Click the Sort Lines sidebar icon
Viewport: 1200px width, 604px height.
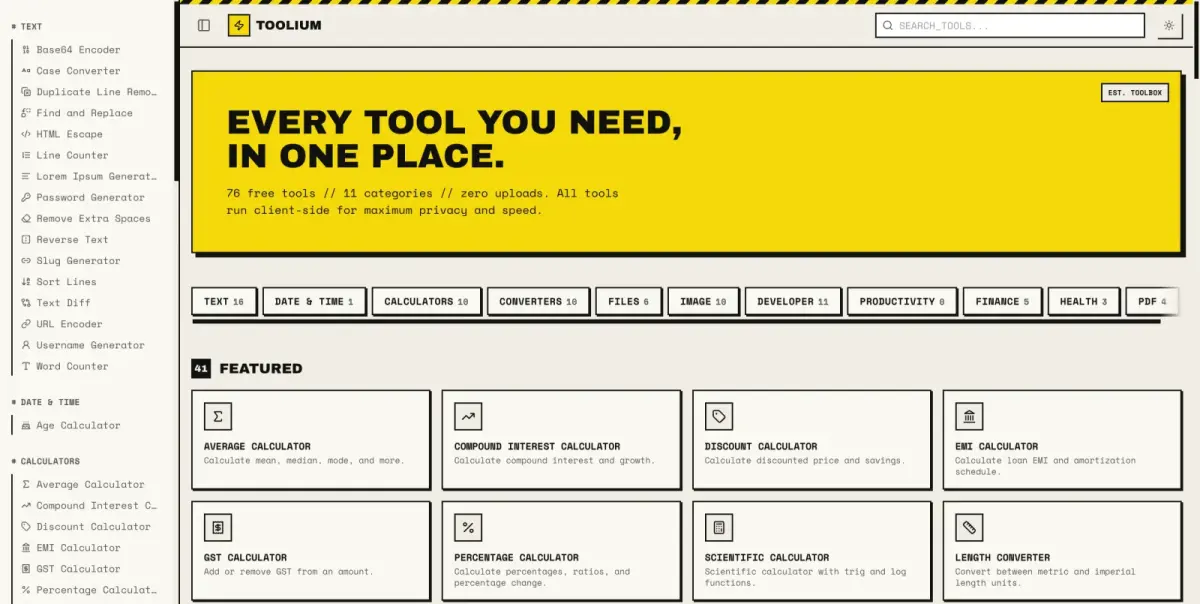(26, 282)
